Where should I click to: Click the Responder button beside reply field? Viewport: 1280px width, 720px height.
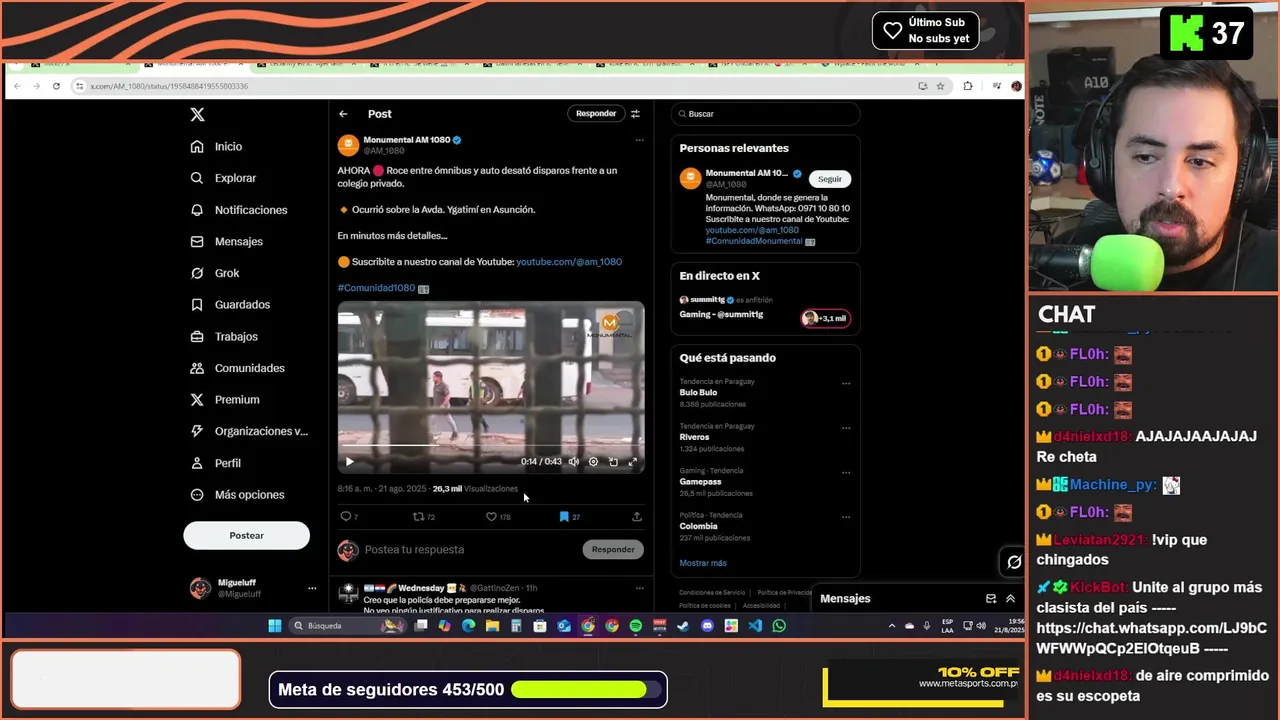(613, 549)
